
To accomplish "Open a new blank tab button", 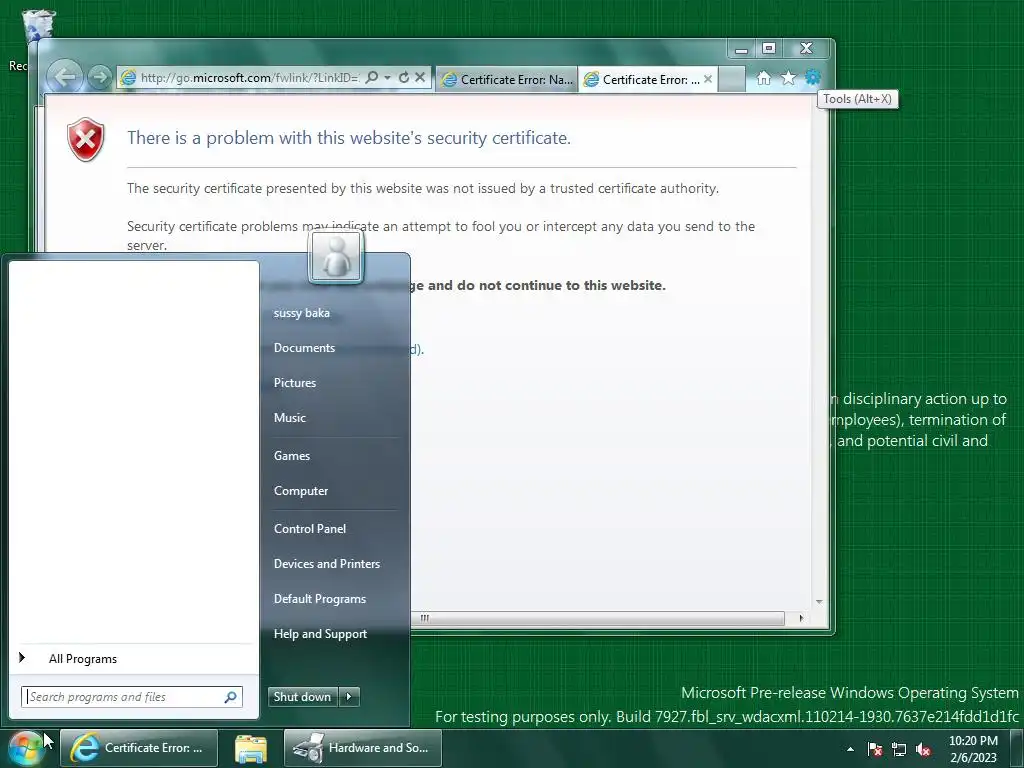I will point(731,80).
